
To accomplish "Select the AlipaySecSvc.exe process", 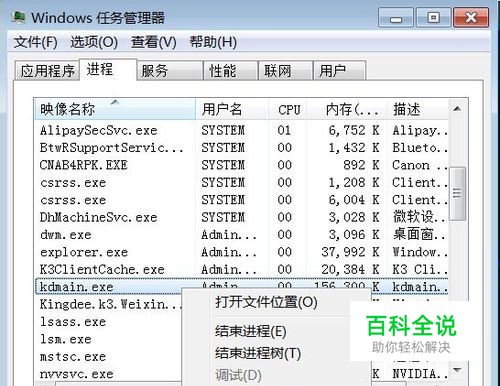I will pyautogui.click(x=242, y=130).
